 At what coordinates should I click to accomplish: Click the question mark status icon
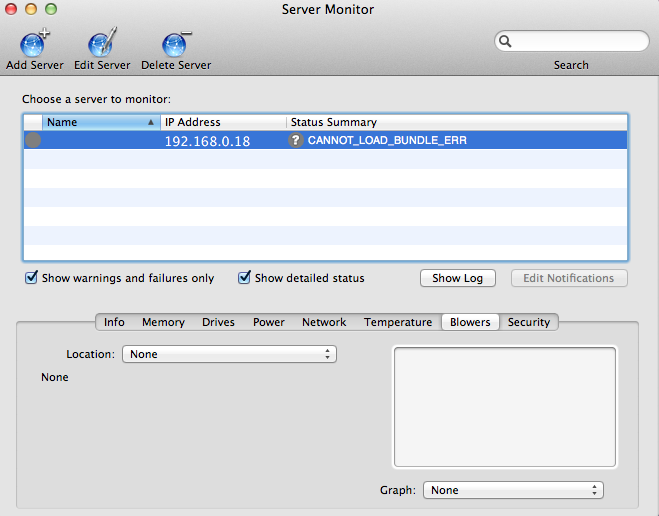pyautogui.click(x=295, y=140)
